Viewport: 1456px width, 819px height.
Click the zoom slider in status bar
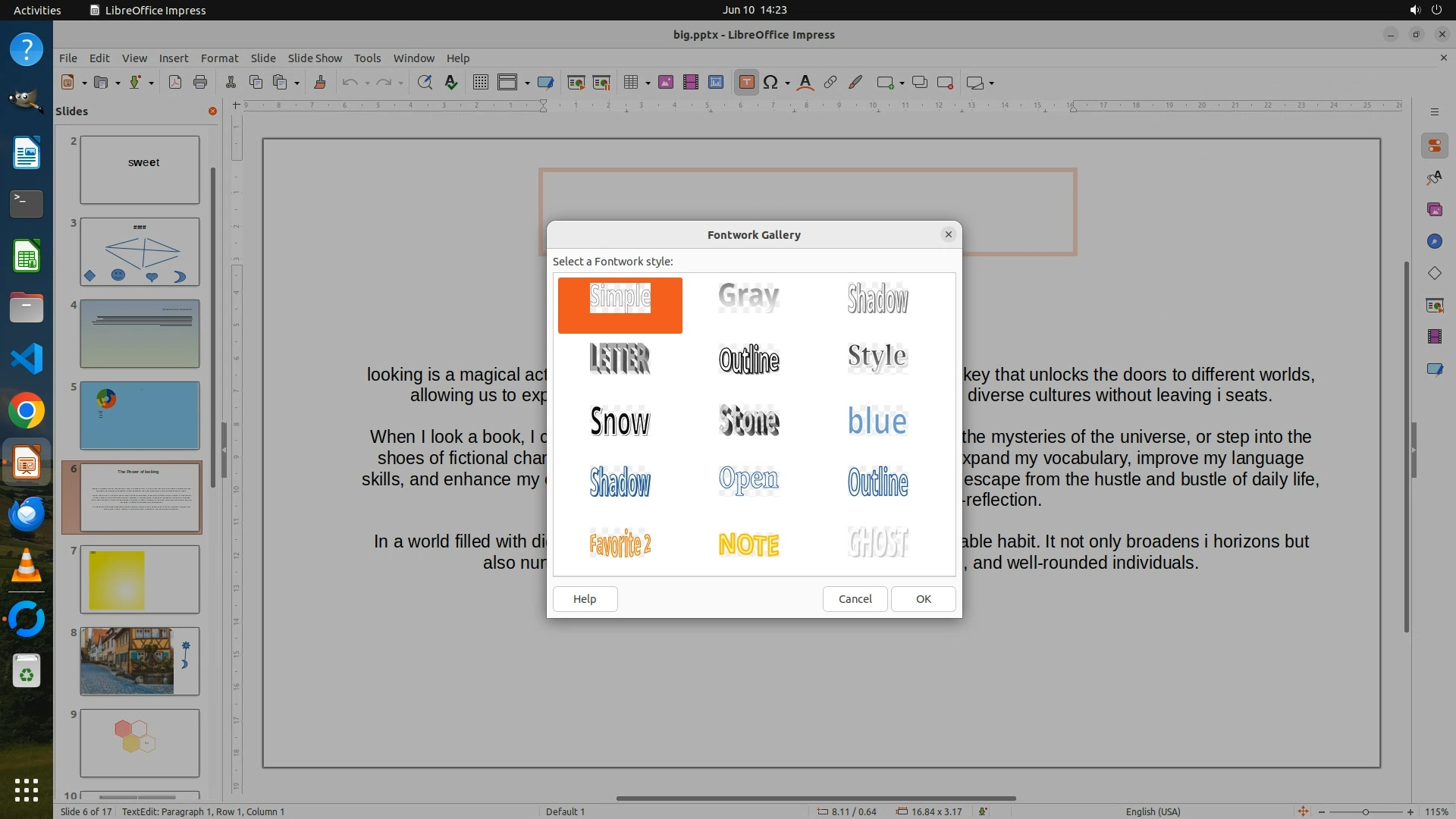pos(1365,811)
